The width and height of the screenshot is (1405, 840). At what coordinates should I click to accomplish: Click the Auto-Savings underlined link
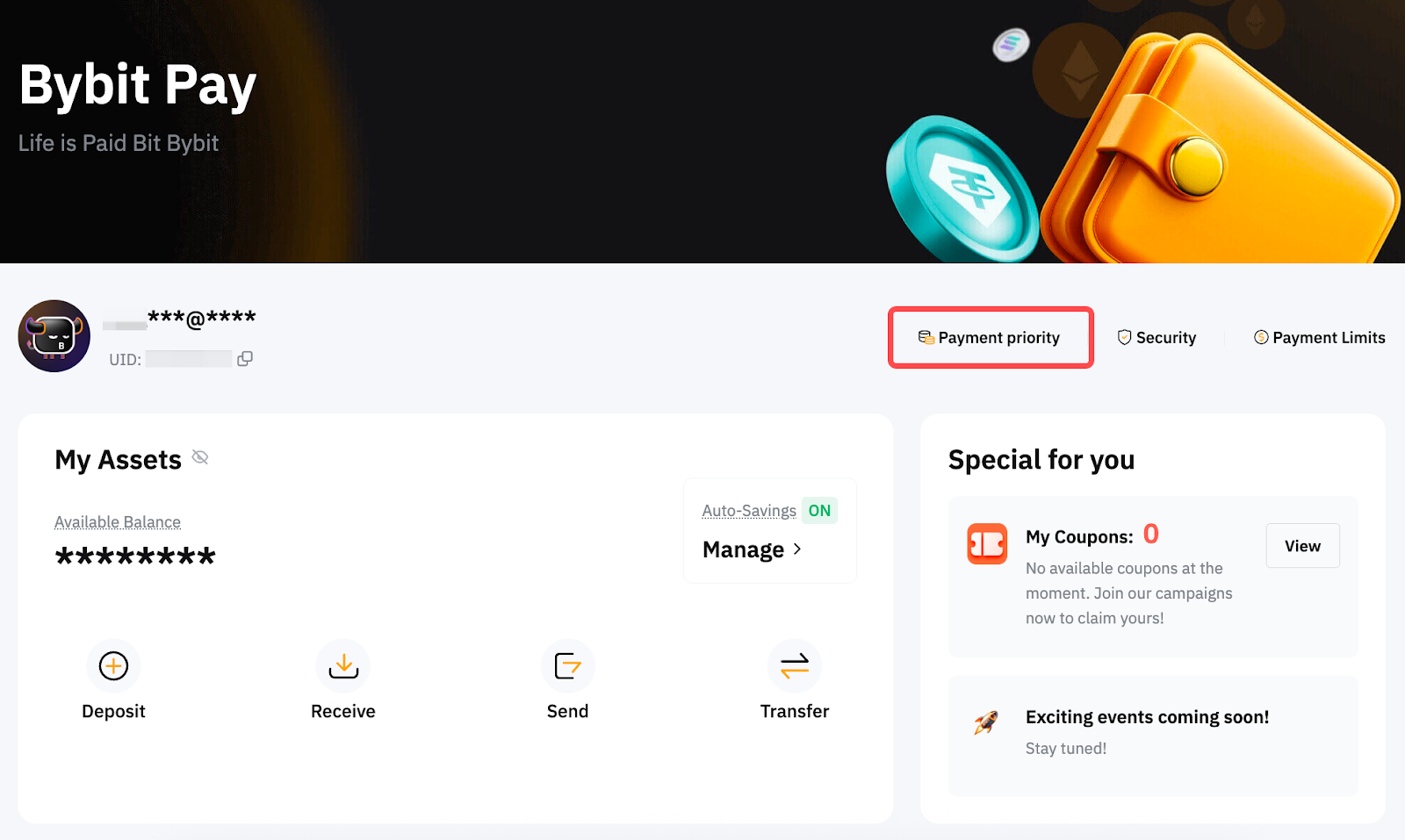[x=749, y=511]
